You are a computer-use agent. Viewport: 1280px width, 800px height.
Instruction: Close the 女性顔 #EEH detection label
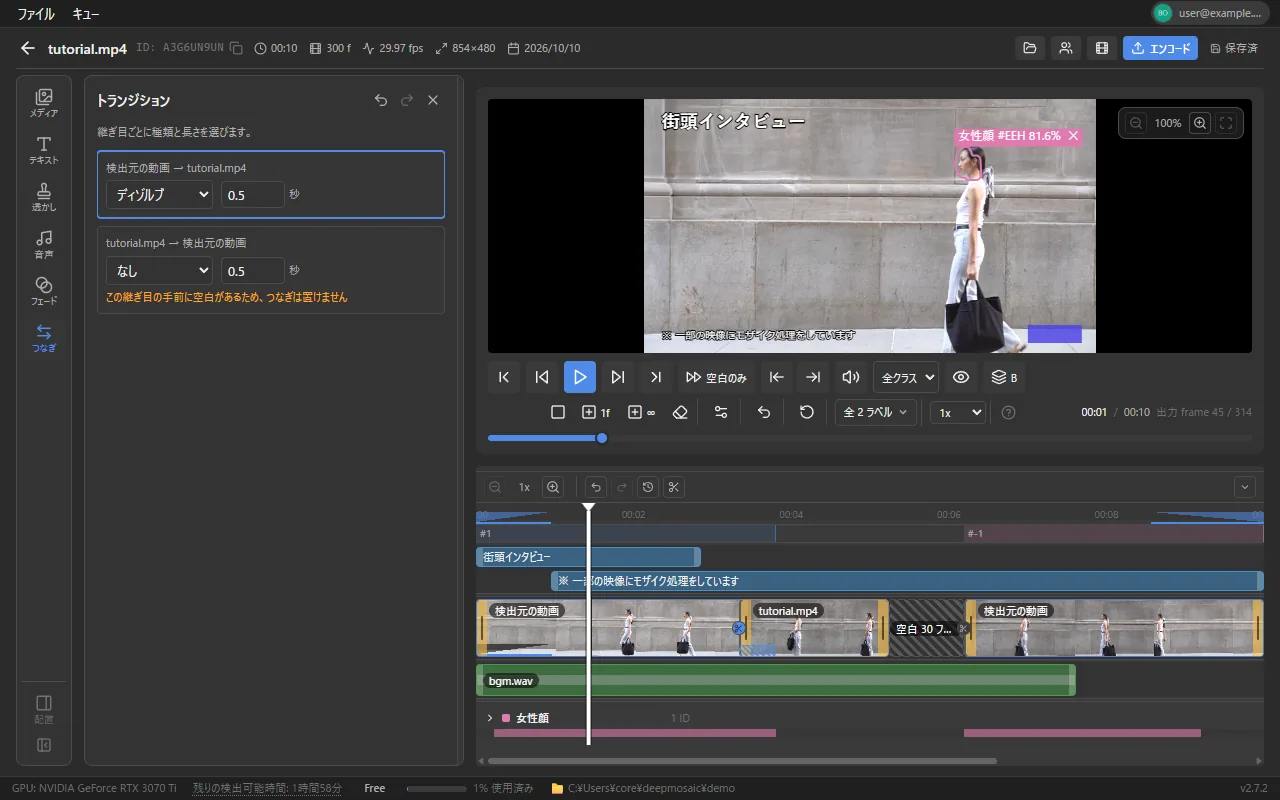1073,136
